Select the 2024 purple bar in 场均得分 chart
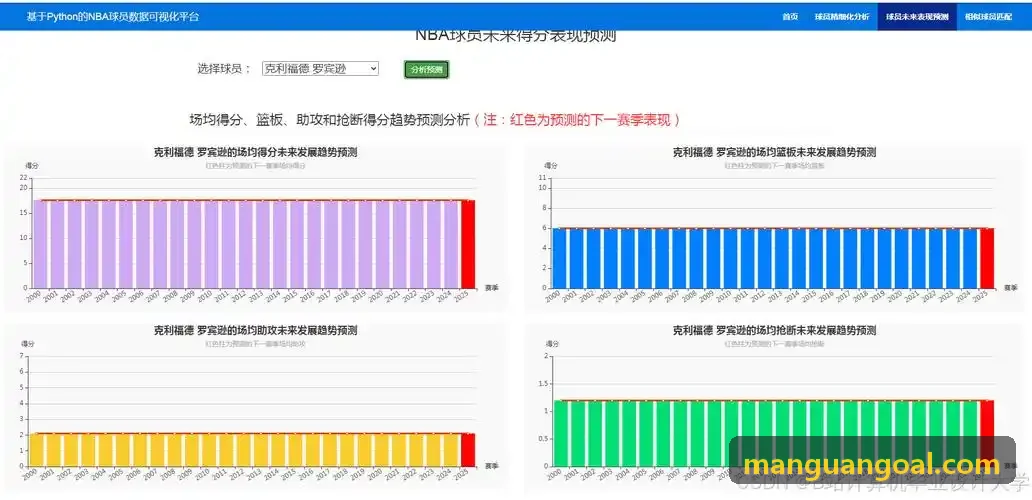1032x500 pixels. click(451, 244)
